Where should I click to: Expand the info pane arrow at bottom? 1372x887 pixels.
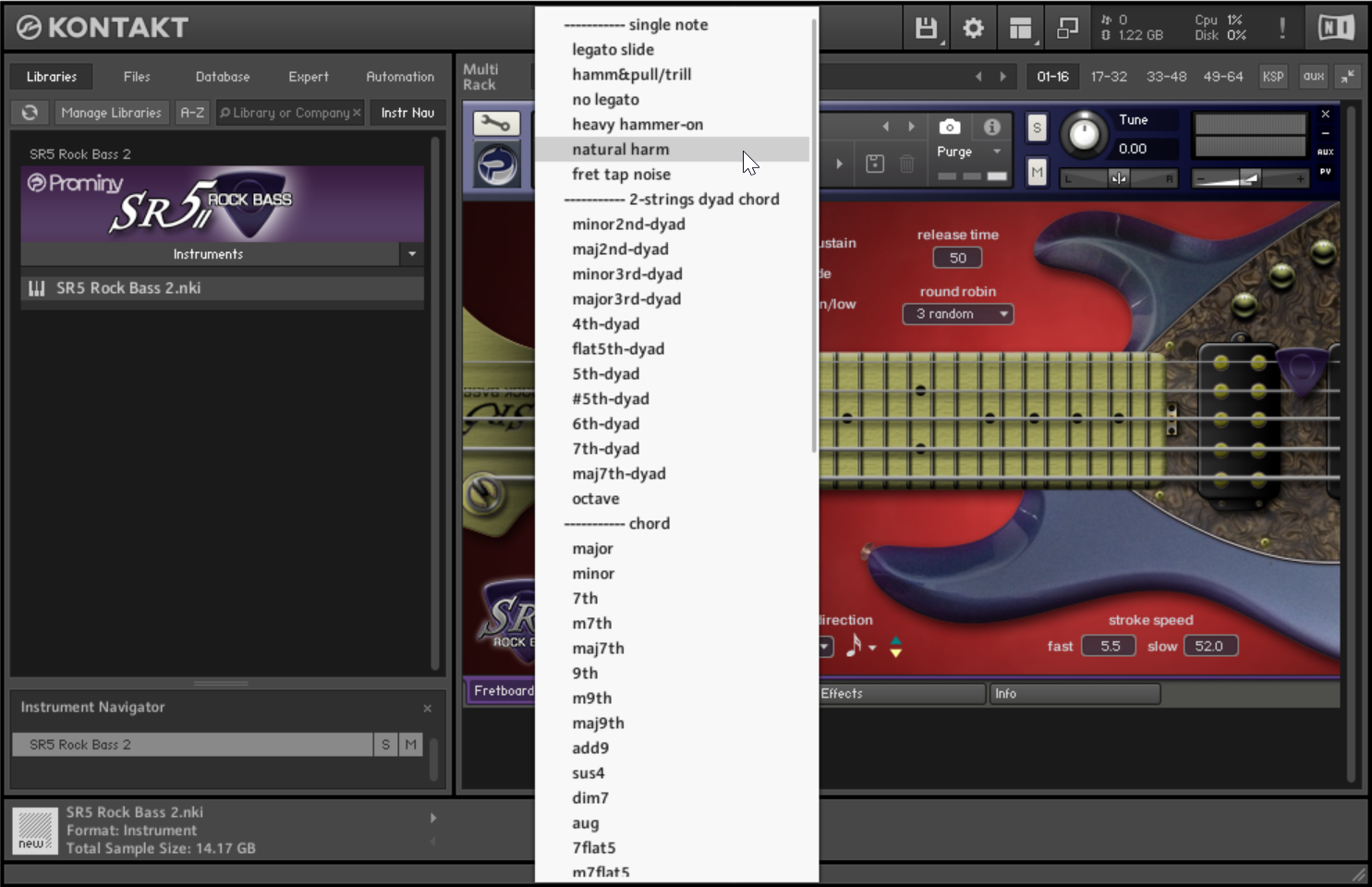pyautogui.click(x=433, y=818)
